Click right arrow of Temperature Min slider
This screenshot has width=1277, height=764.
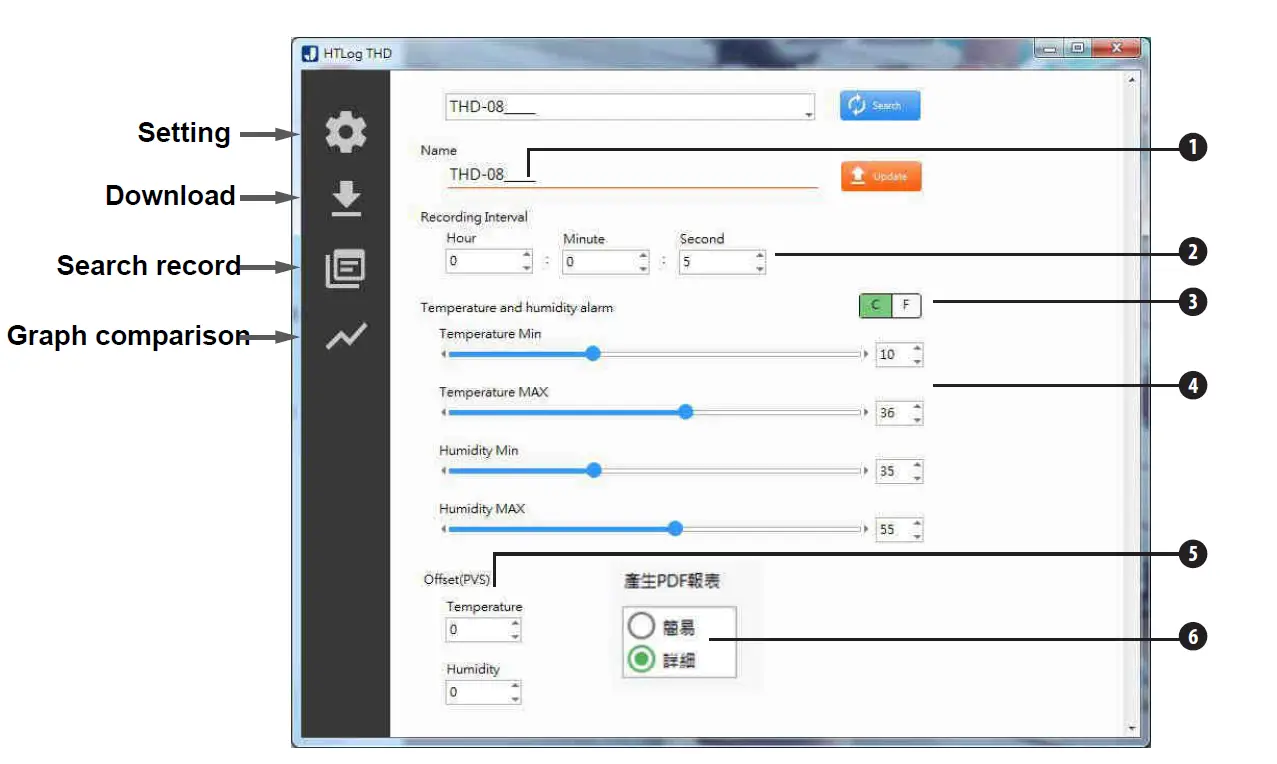tap(866, 354)
